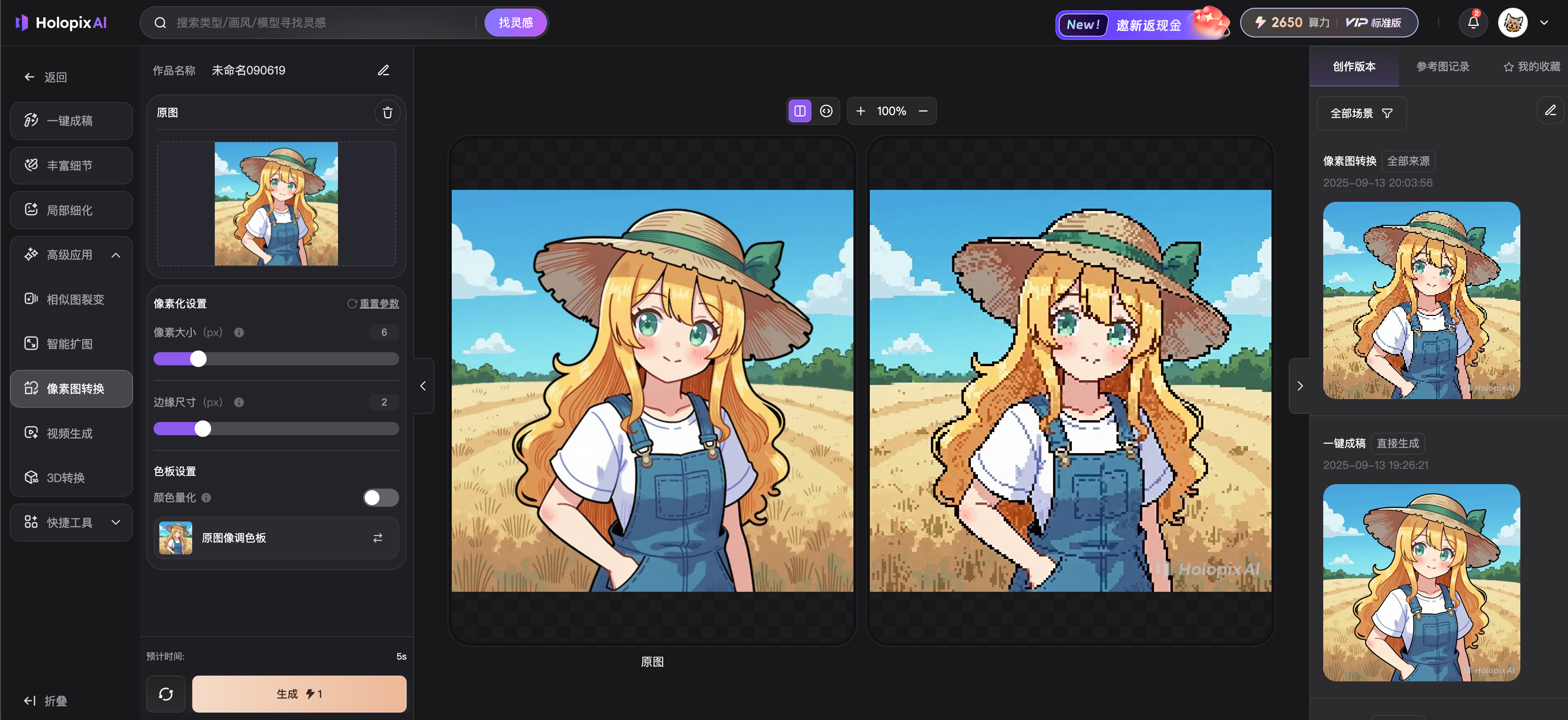Click edit pencil icon in versions panel

1550,111
